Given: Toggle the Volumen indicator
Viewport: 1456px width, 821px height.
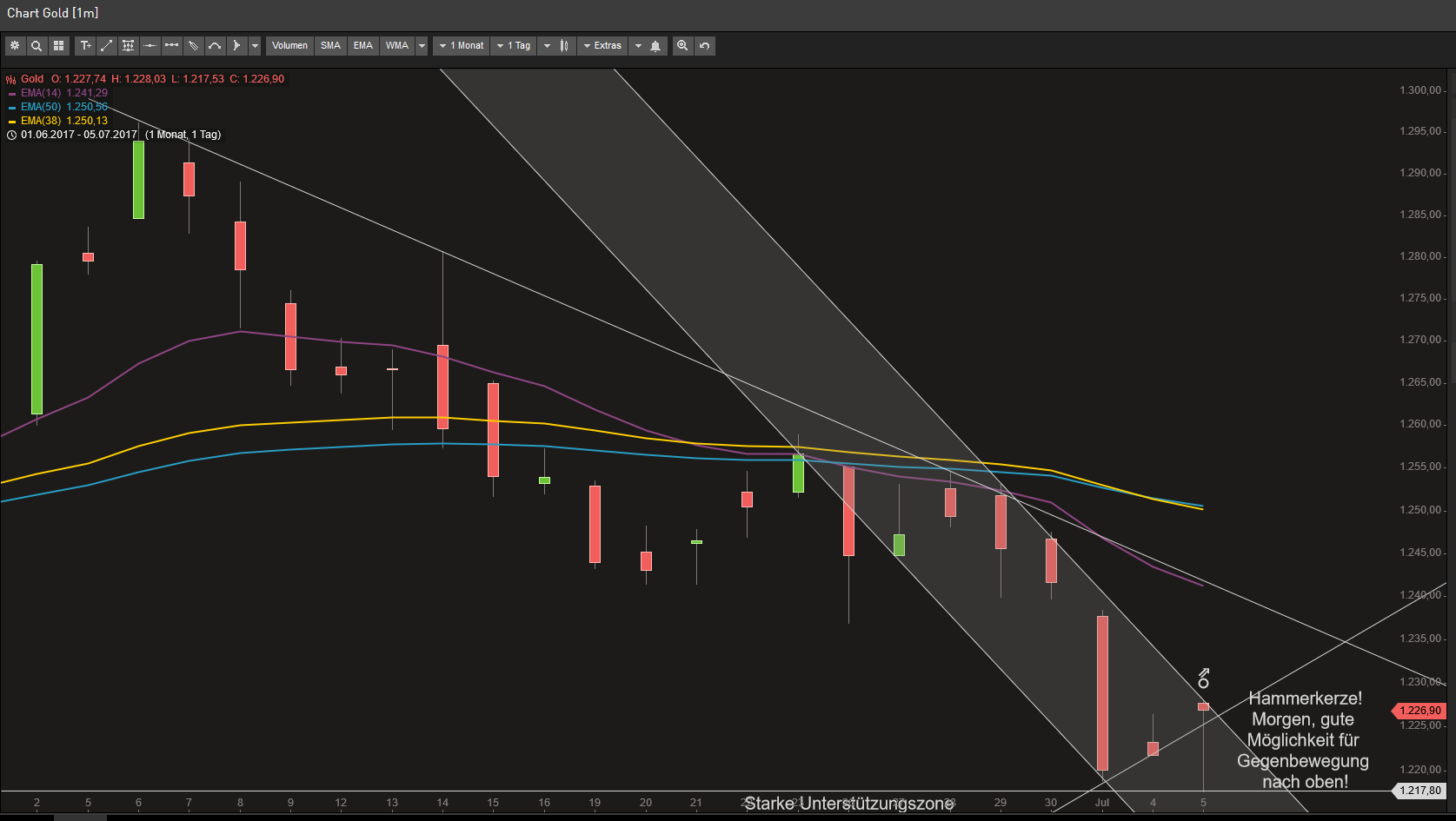Looking at the screenshot, I should coord(289,45).
